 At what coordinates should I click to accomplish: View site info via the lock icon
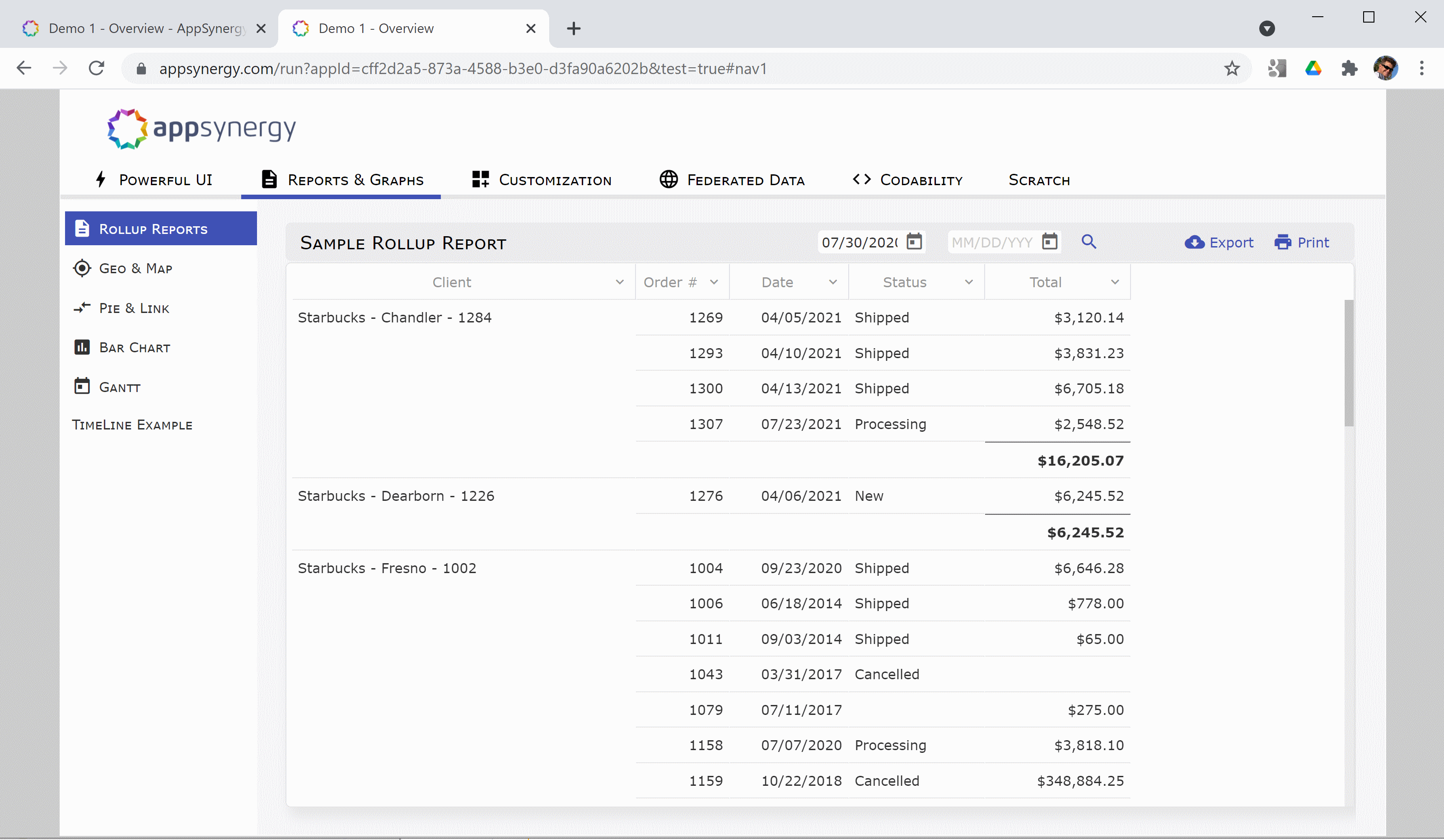coord(141,69)
